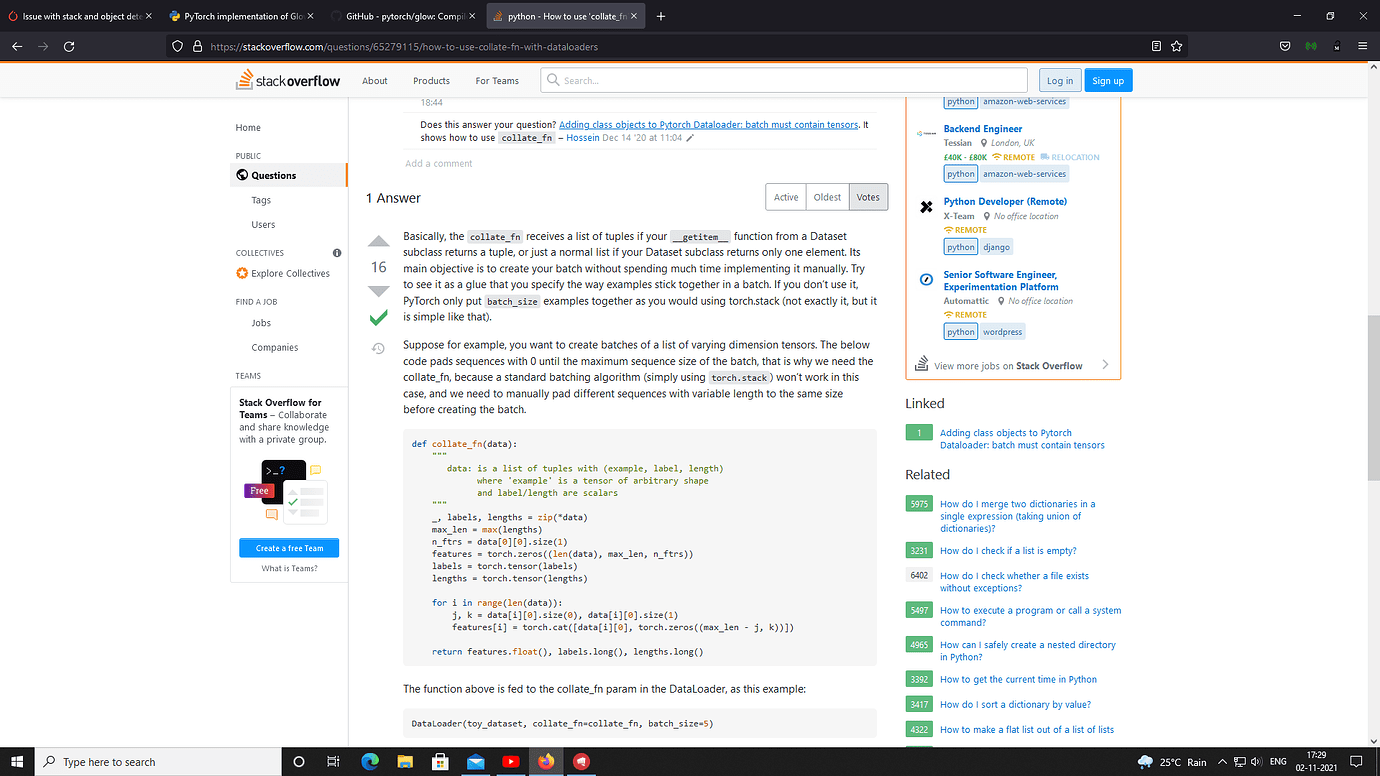Open the Firefox application menu

coord(1362,46)
